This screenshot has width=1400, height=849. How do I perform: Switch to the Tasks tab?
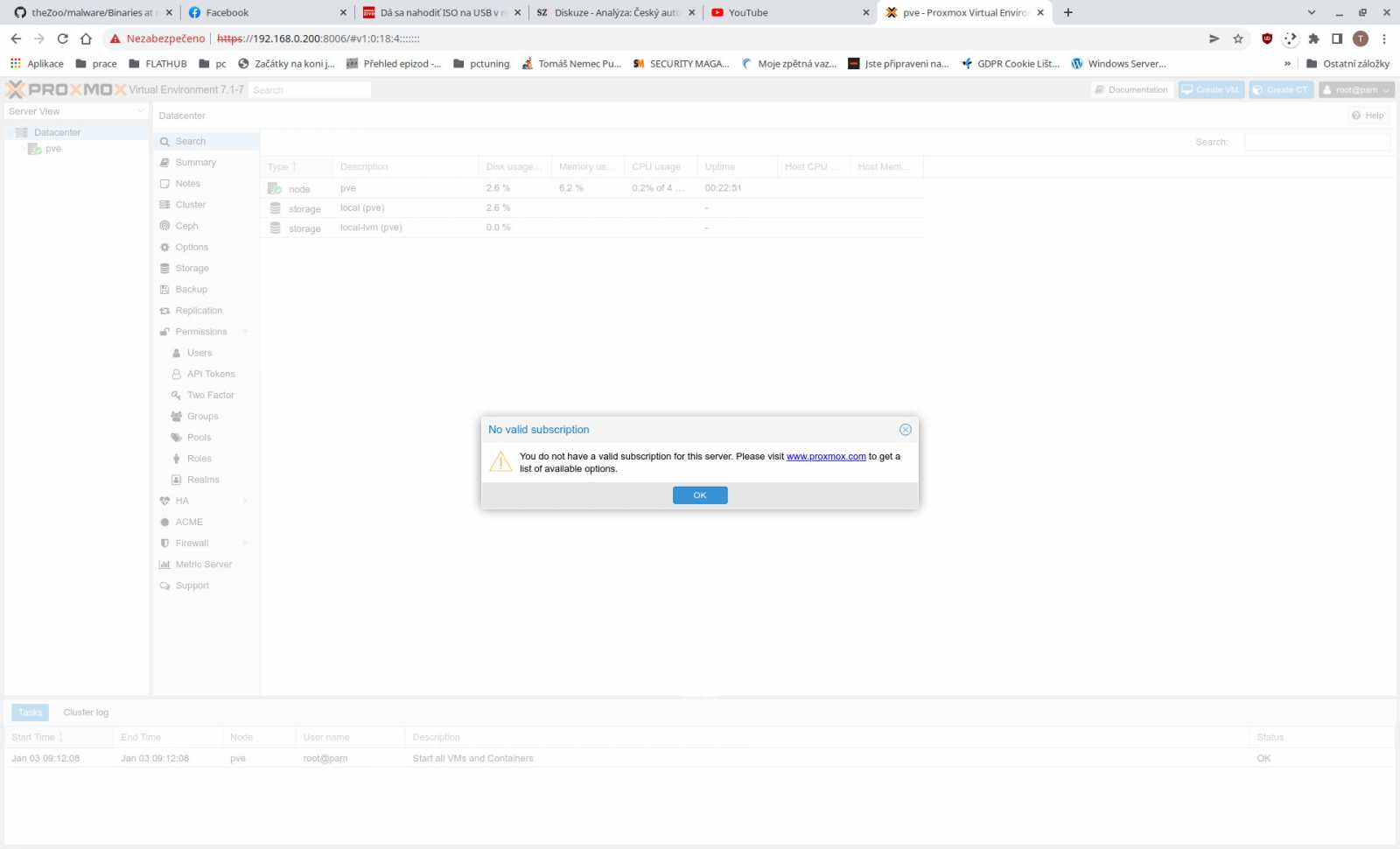point(31,712)
